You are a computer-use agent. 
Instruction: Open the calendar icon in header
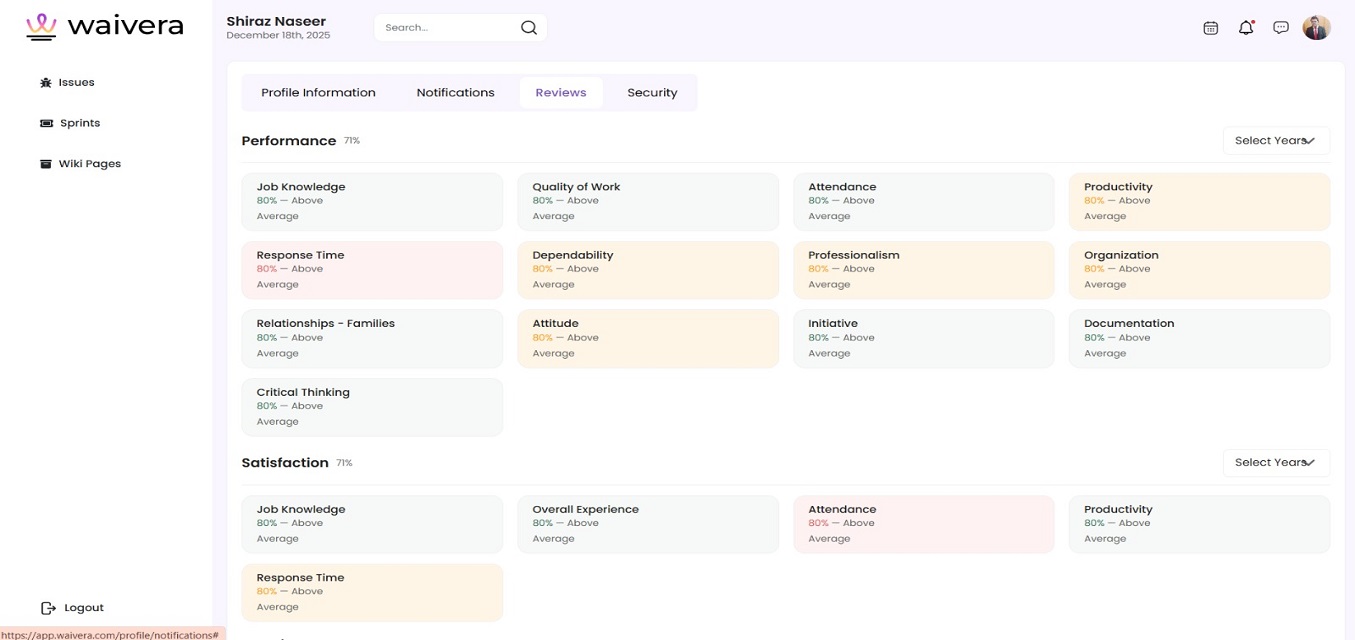tap(1210, 28)
